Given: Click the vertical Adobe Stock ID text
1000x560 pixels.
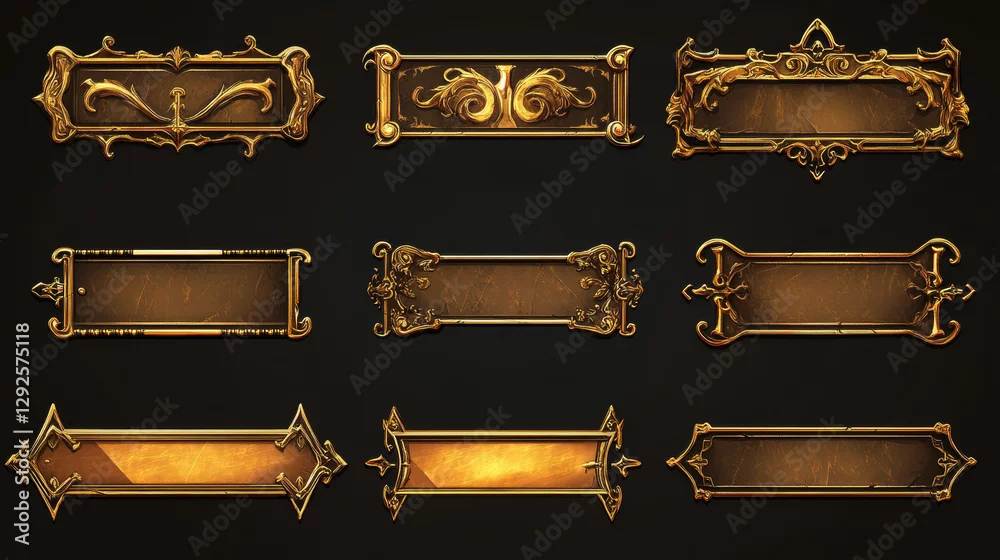Looking at the screenshot, I should click(x=22, y=434).
